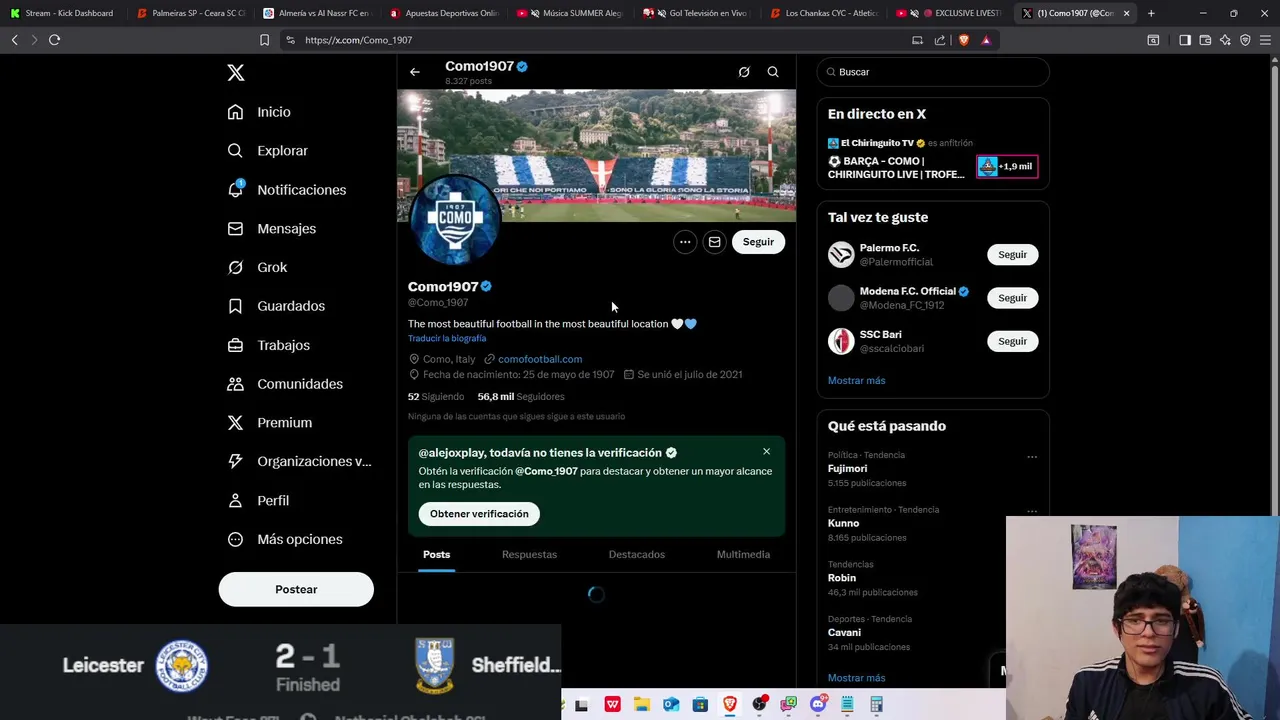Bookmark this page in toolbar
Image resolution: width=1280 pixels, height=720 pixels.
[x=264, y=40]
